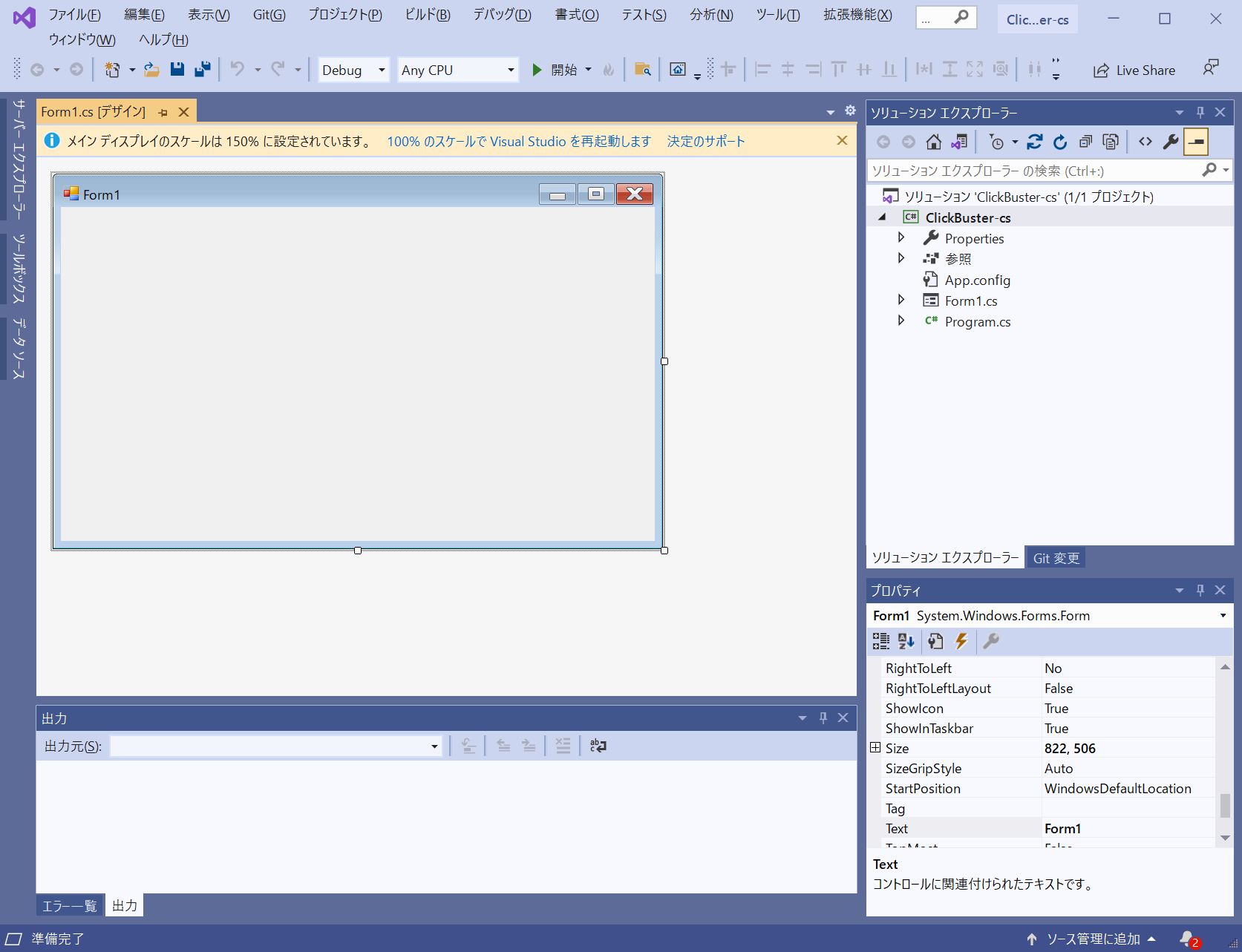Switch Properties grid to Alphabetical view
Screen dimensions: 1242x952
(x=906, y=641)
